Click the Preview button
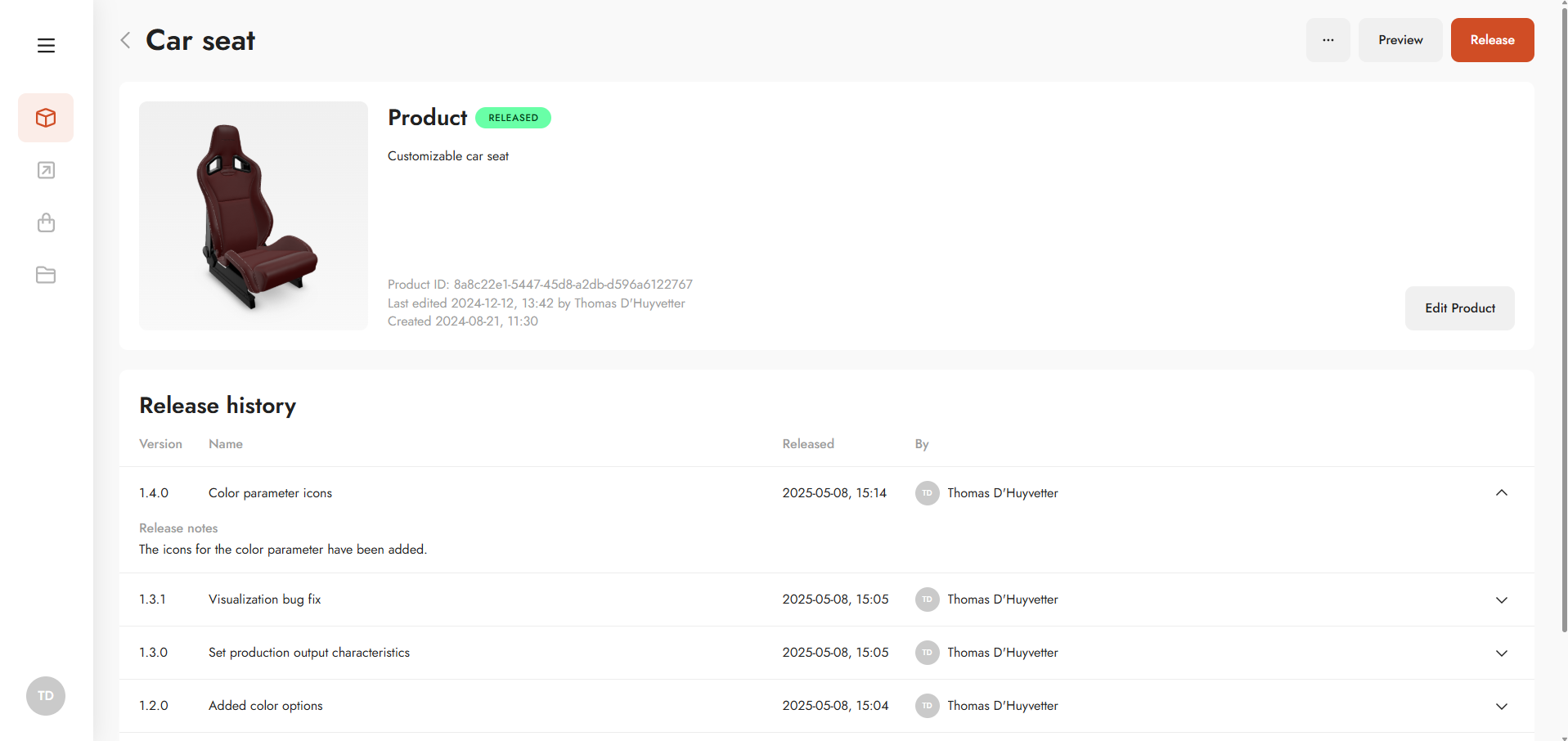This screenshot has height=741, width=1568. [1400, 40]
